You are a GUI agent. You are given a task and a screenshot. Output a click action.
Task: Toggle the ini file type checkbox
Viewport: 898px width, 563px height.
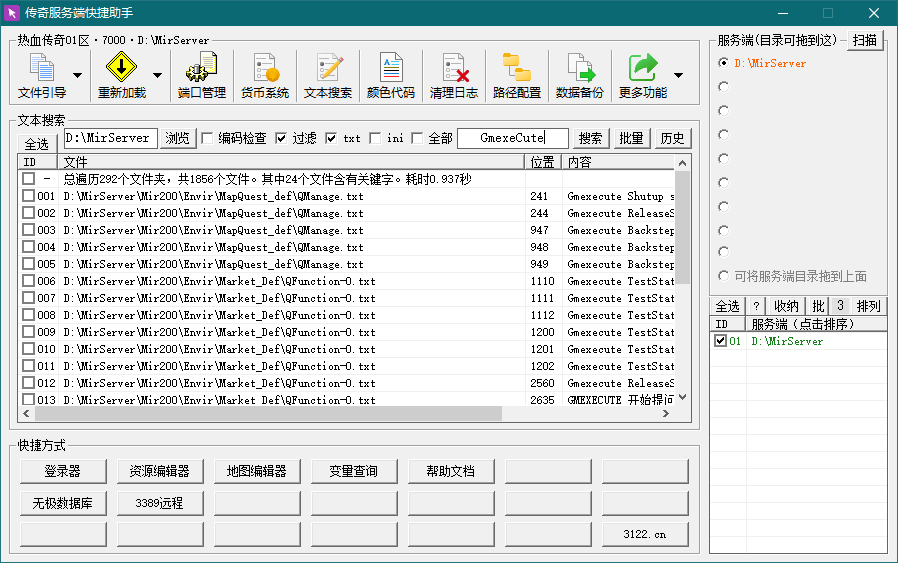point(375,138)
